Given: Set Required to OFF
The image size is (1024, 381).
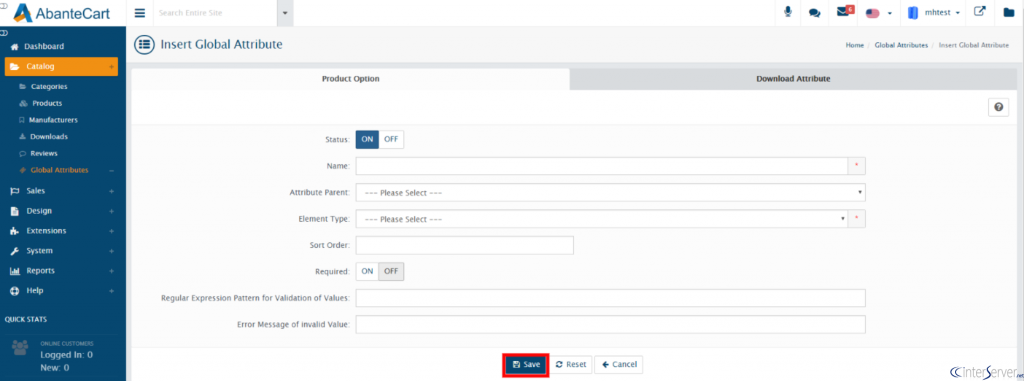Looking at the screenshot, I should (x=391, y=271).
